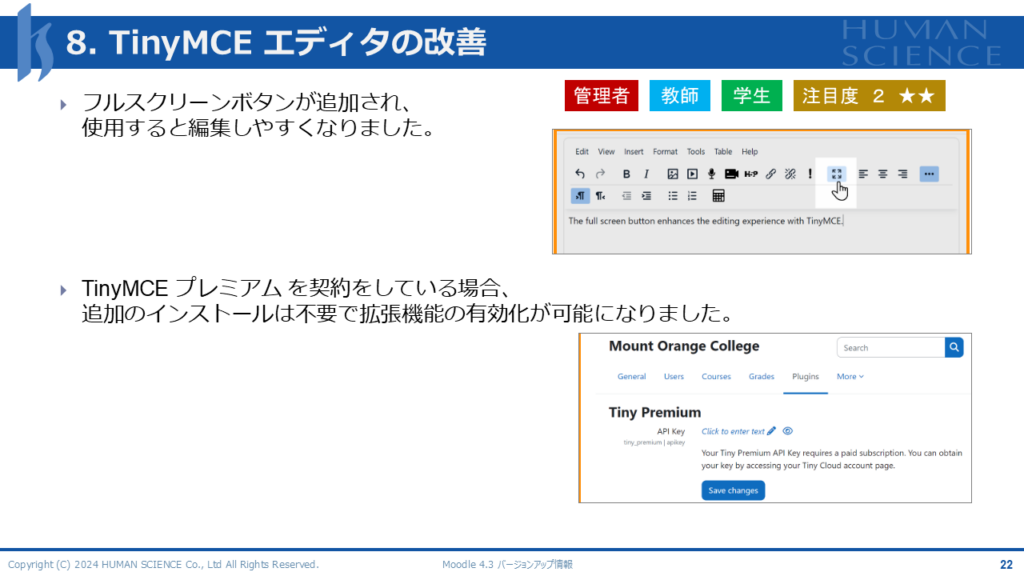
Task: Toggle Bold formatting in the editor
Action: 626,174
